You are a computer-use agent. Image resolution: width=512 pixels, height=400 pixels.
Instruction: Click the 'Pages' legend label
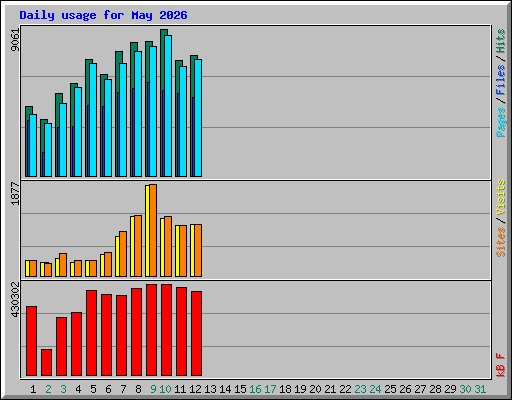(x=501, y=122)
